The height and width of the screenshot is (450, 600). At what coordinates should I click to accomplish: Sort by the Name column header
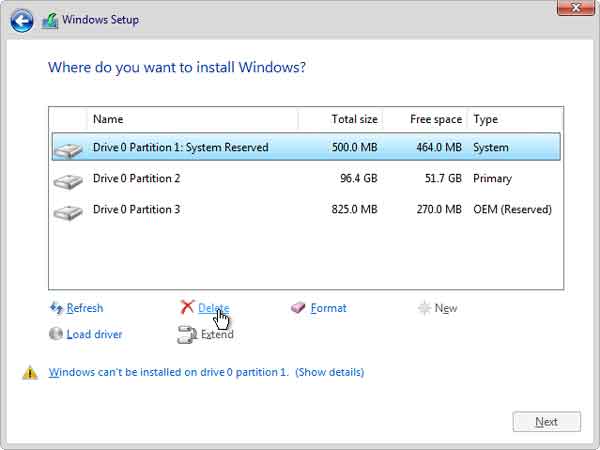[x=192, y=119]
